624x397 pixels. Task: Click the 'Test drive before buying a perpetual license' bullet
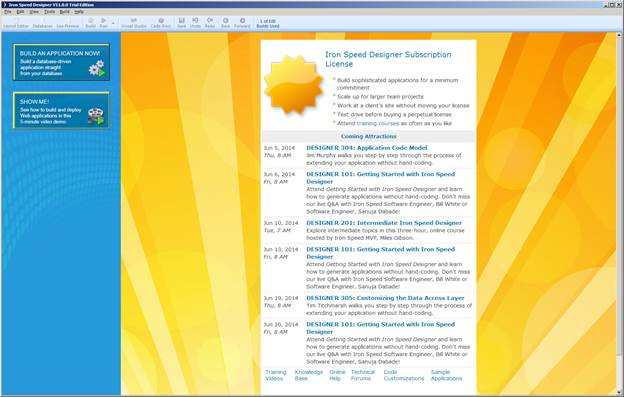(394, 114)
